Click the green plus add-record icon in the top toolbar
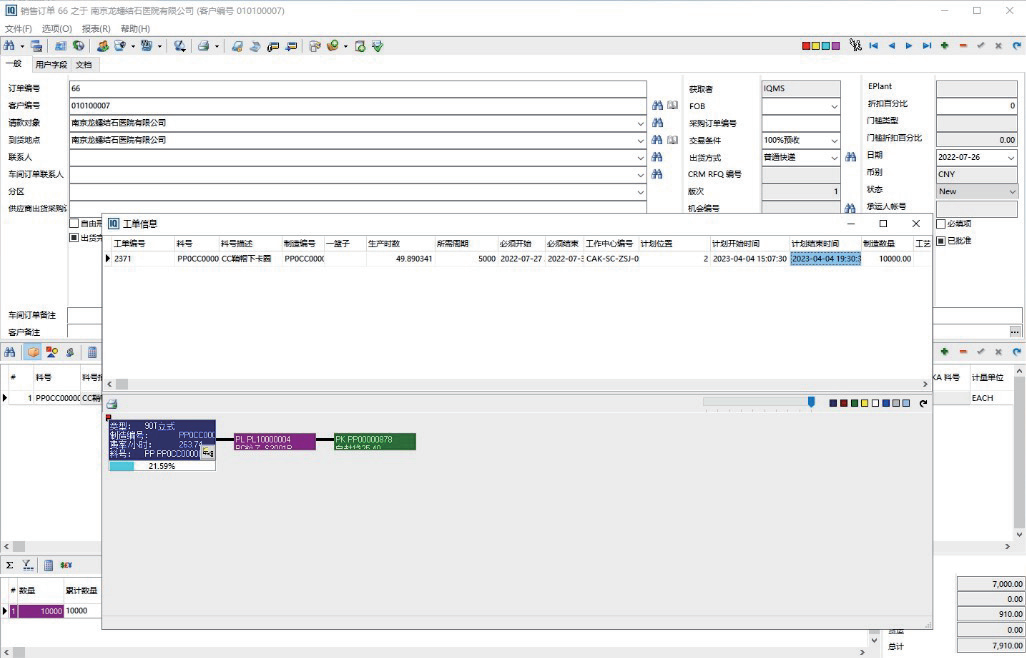Viewport: 1026px width, 658px height. (x=944, y=46)
